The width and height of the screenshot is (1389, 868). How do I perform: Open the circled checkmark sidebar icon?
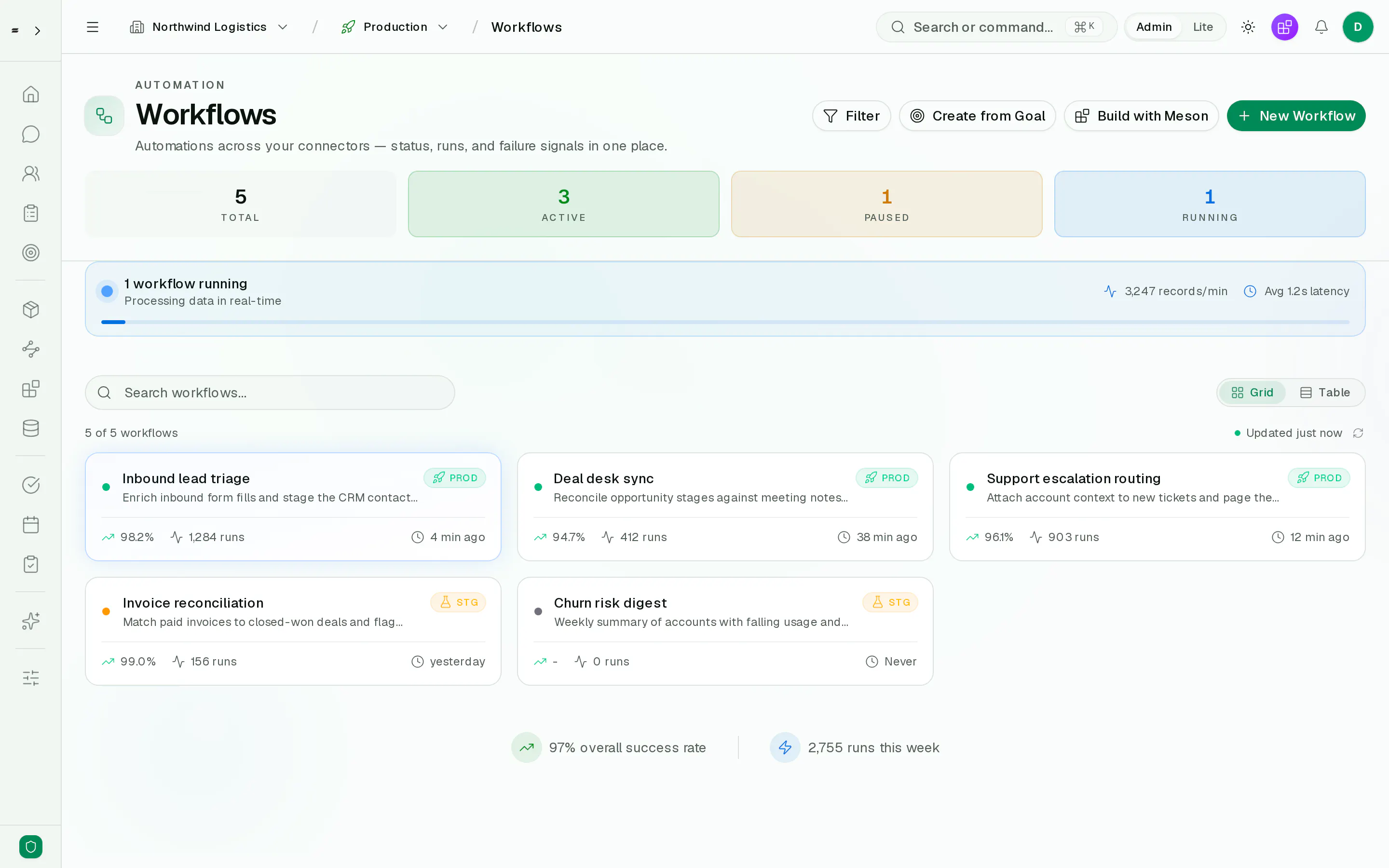[x=30, y=485]
